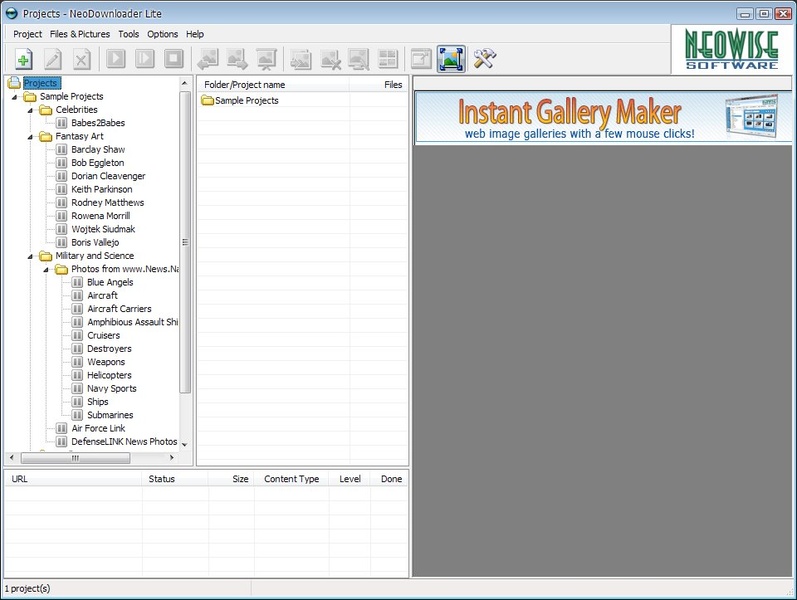Select the Babes2Babes project
The width and height of the screenshot is (797, 600).
[x=98, y=123]
